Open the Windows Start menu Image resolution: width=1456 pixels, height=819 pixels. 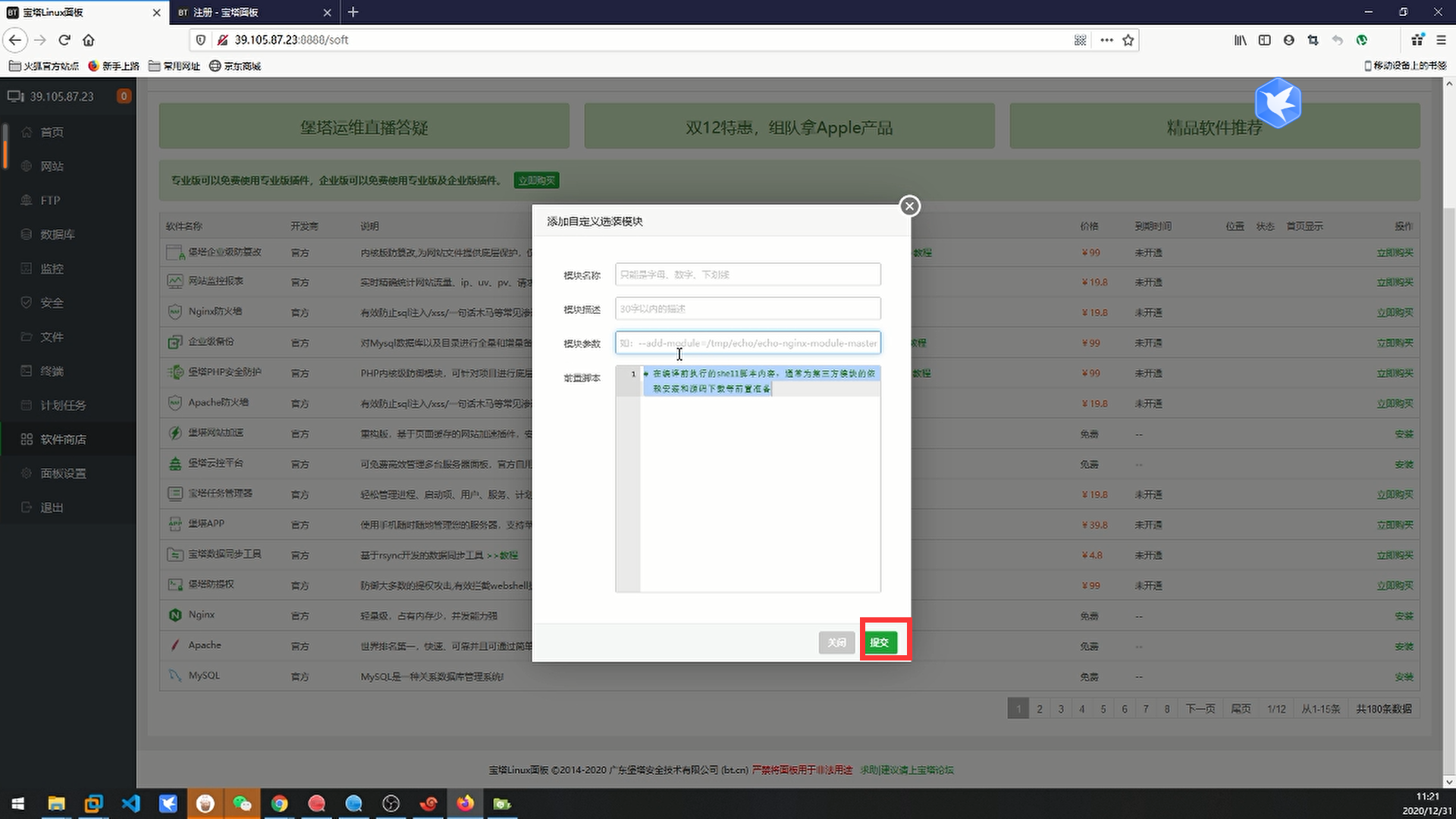tap(18, 804)
